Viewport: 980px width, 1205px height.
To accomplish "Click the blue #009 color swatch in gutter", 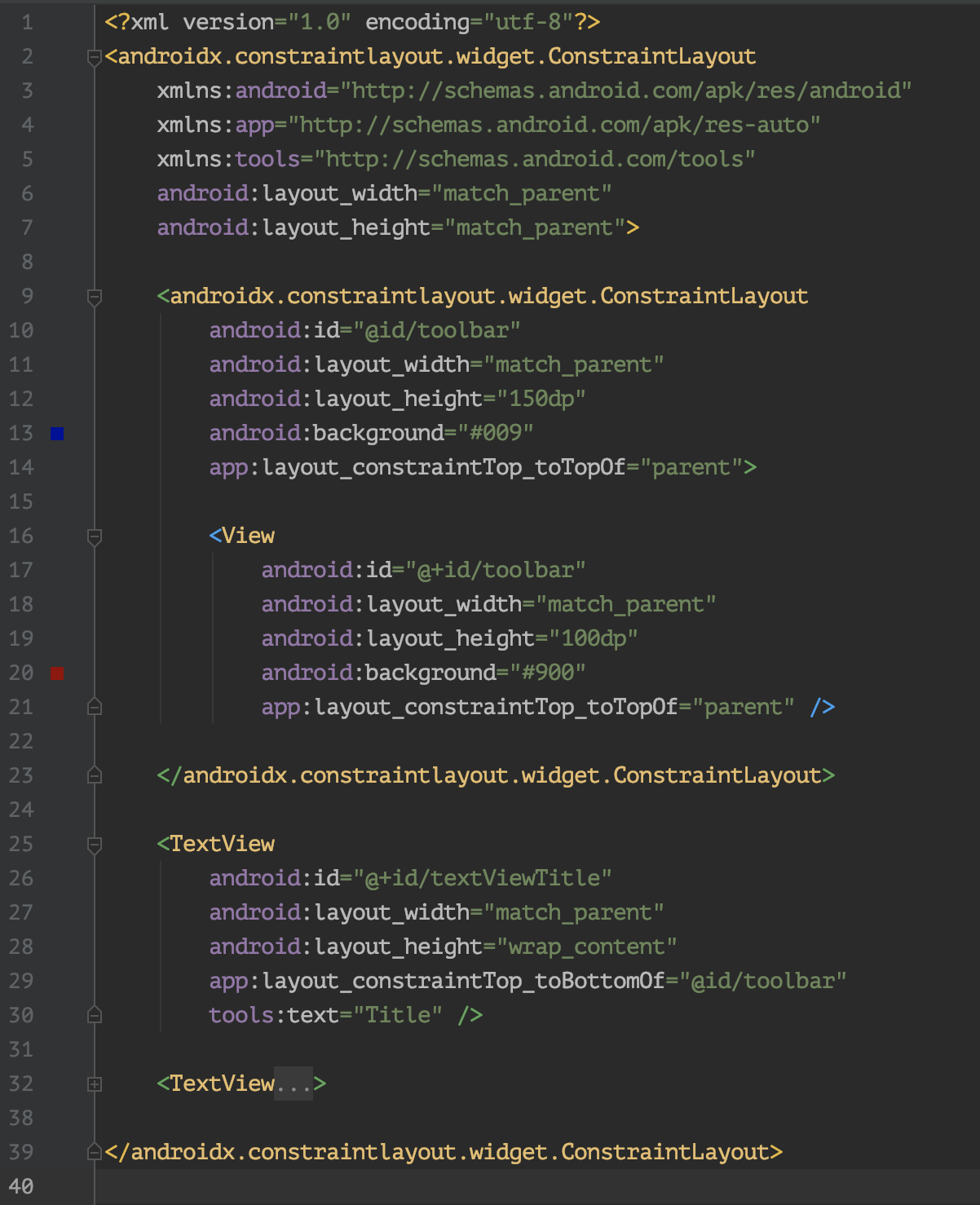I will coord(57,433).
